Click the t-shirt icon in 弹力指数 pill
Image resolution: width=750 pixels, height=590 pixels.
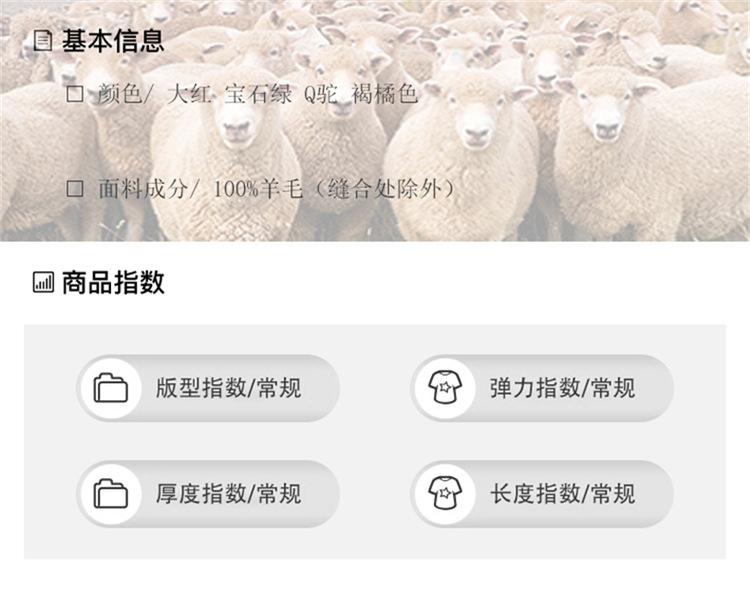point(445,388)
